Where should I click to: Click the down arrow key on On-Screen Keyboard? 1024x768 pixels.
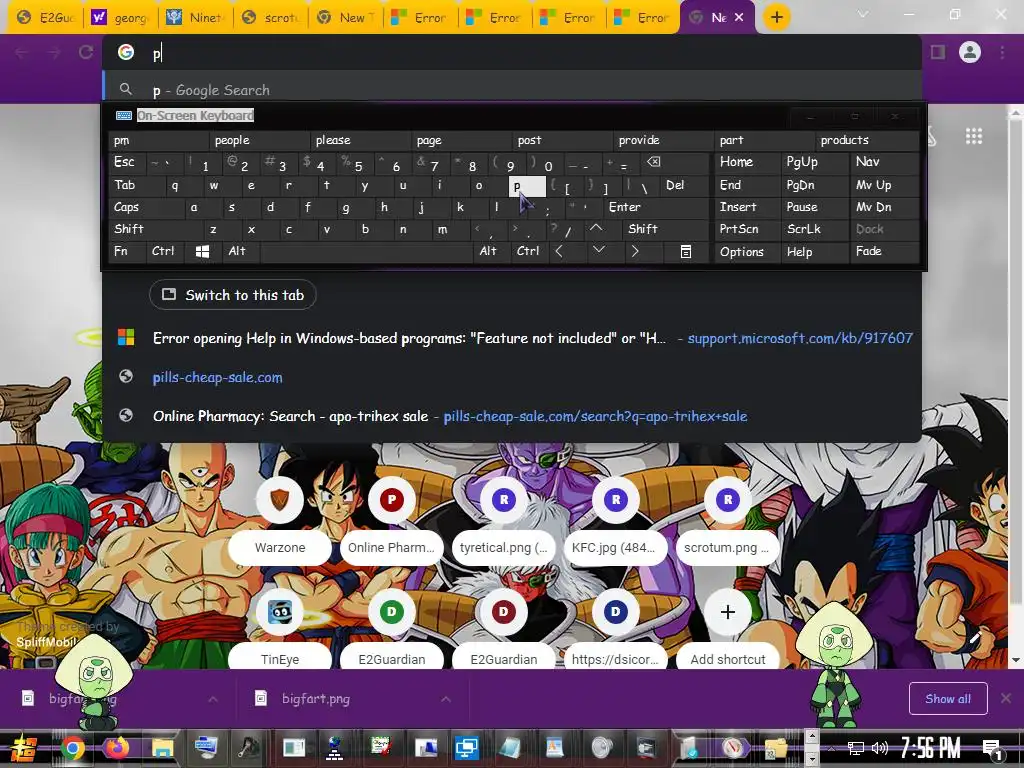tap(598, 250)
